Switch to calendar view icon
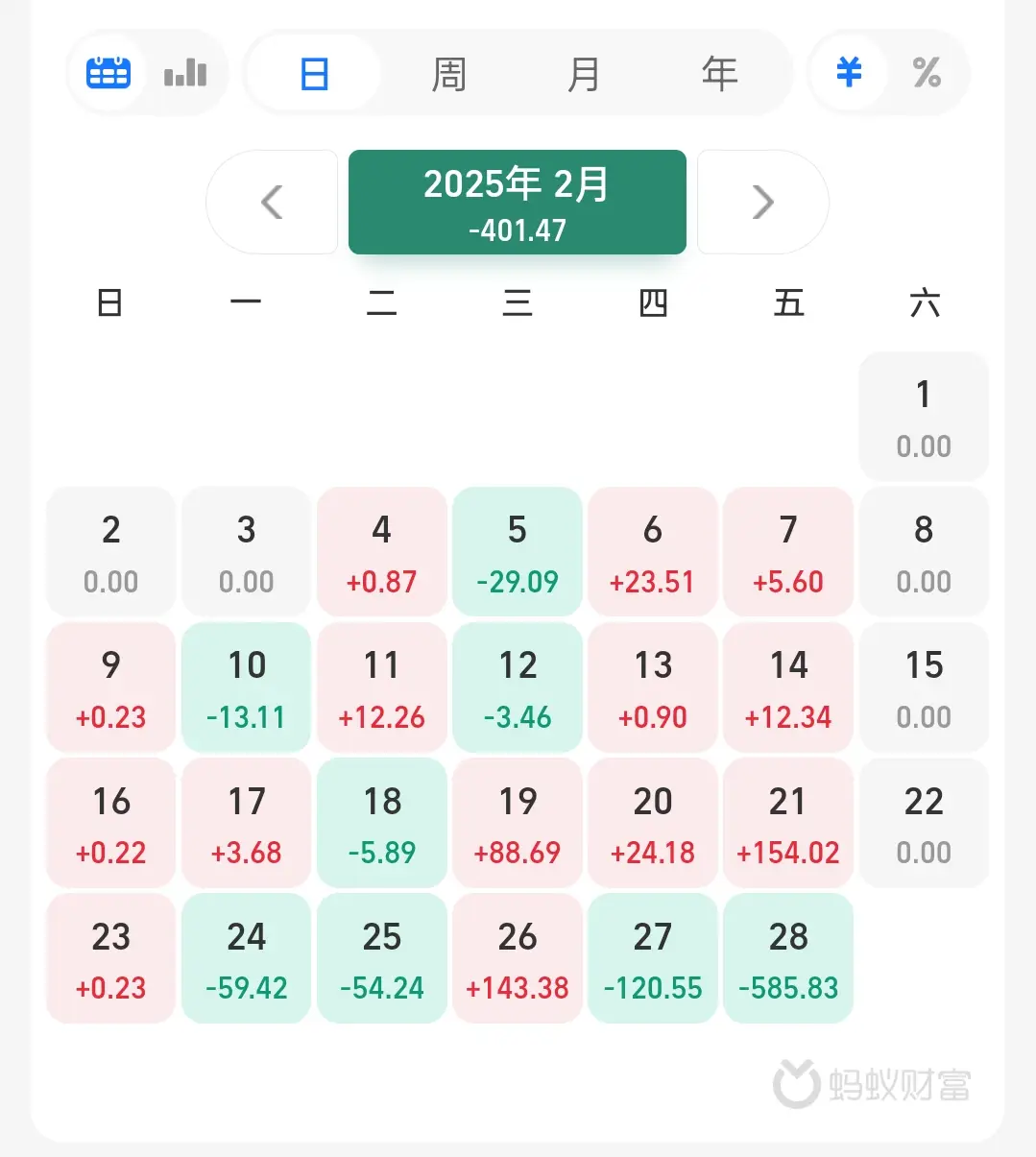1036x1157 pixels. coord(108,73)
